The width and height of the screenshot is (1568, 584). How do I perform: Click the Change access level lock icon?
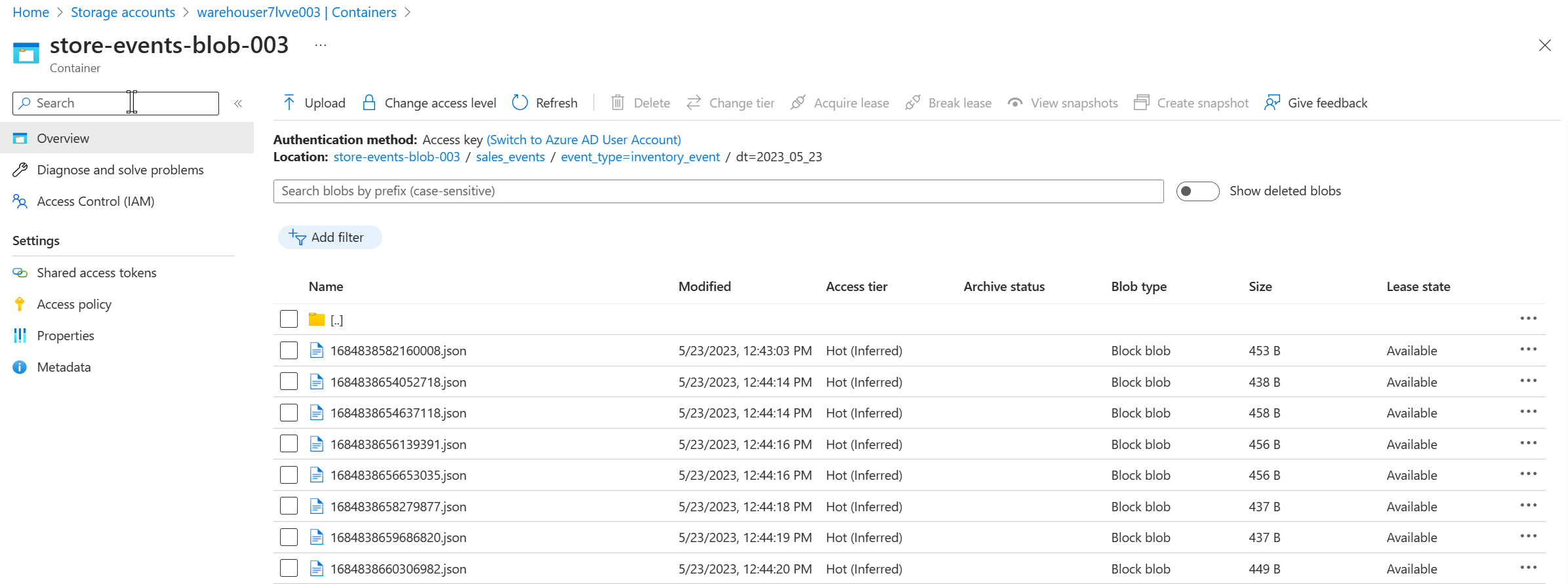(x=369, y=102)
